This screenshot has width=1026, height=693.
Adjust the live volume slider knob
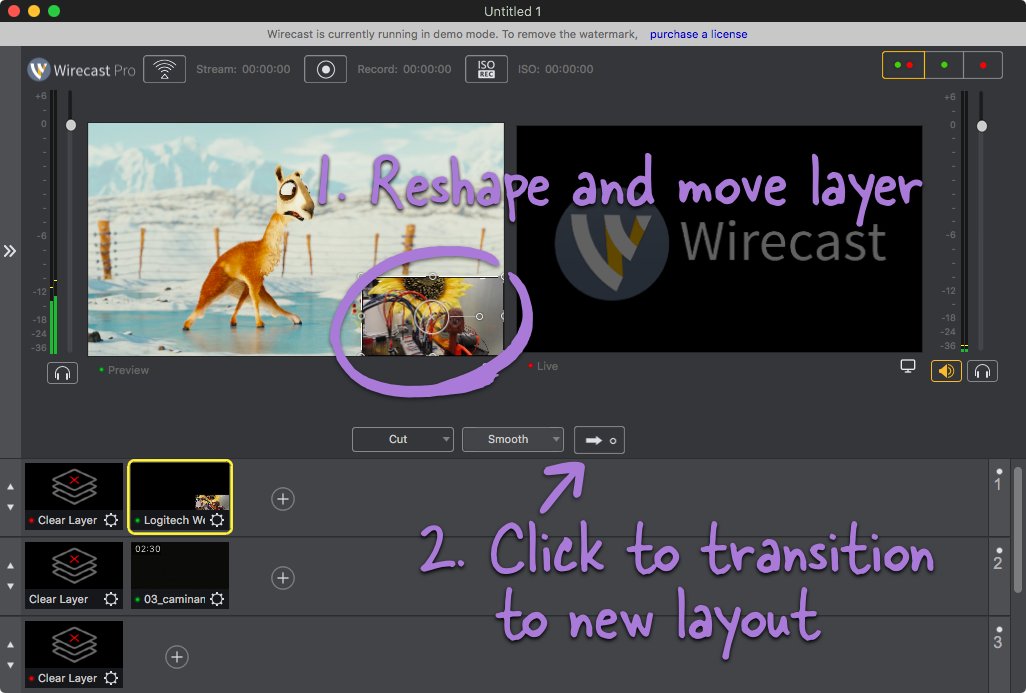point(982,126)
